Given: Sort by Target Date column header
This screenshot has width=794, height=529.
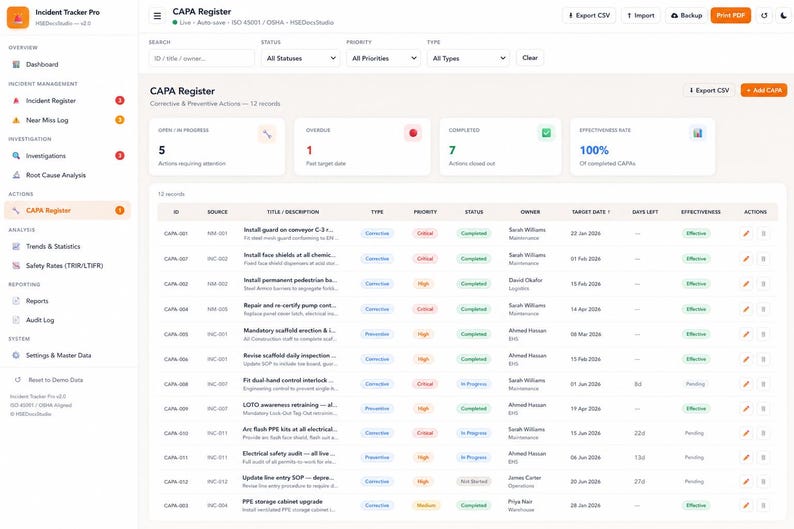Looking at the screenshot, I should (x=590, y=212).
